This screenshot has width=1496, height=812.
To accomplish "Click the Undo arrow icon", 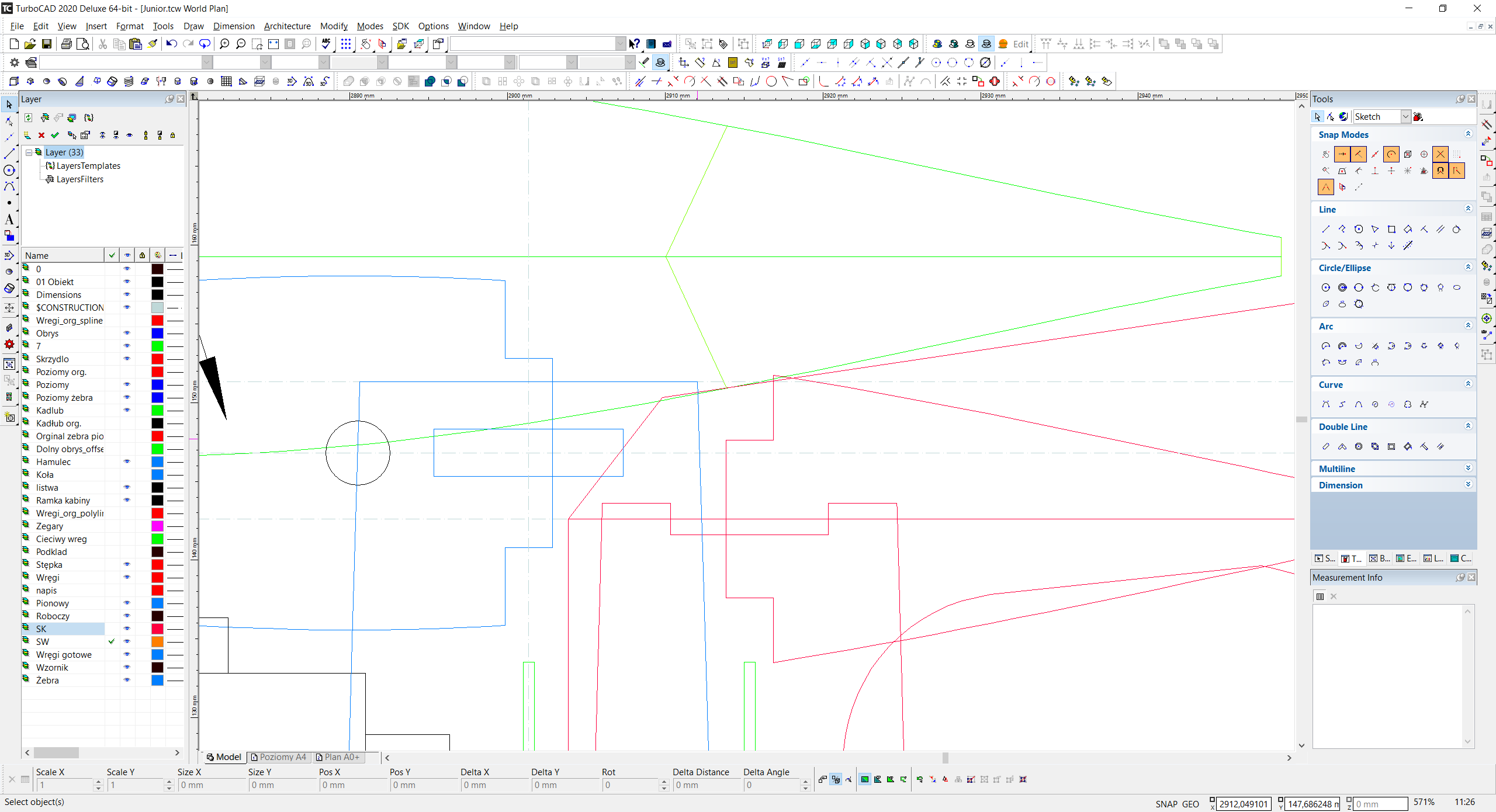I will (171, 44).
